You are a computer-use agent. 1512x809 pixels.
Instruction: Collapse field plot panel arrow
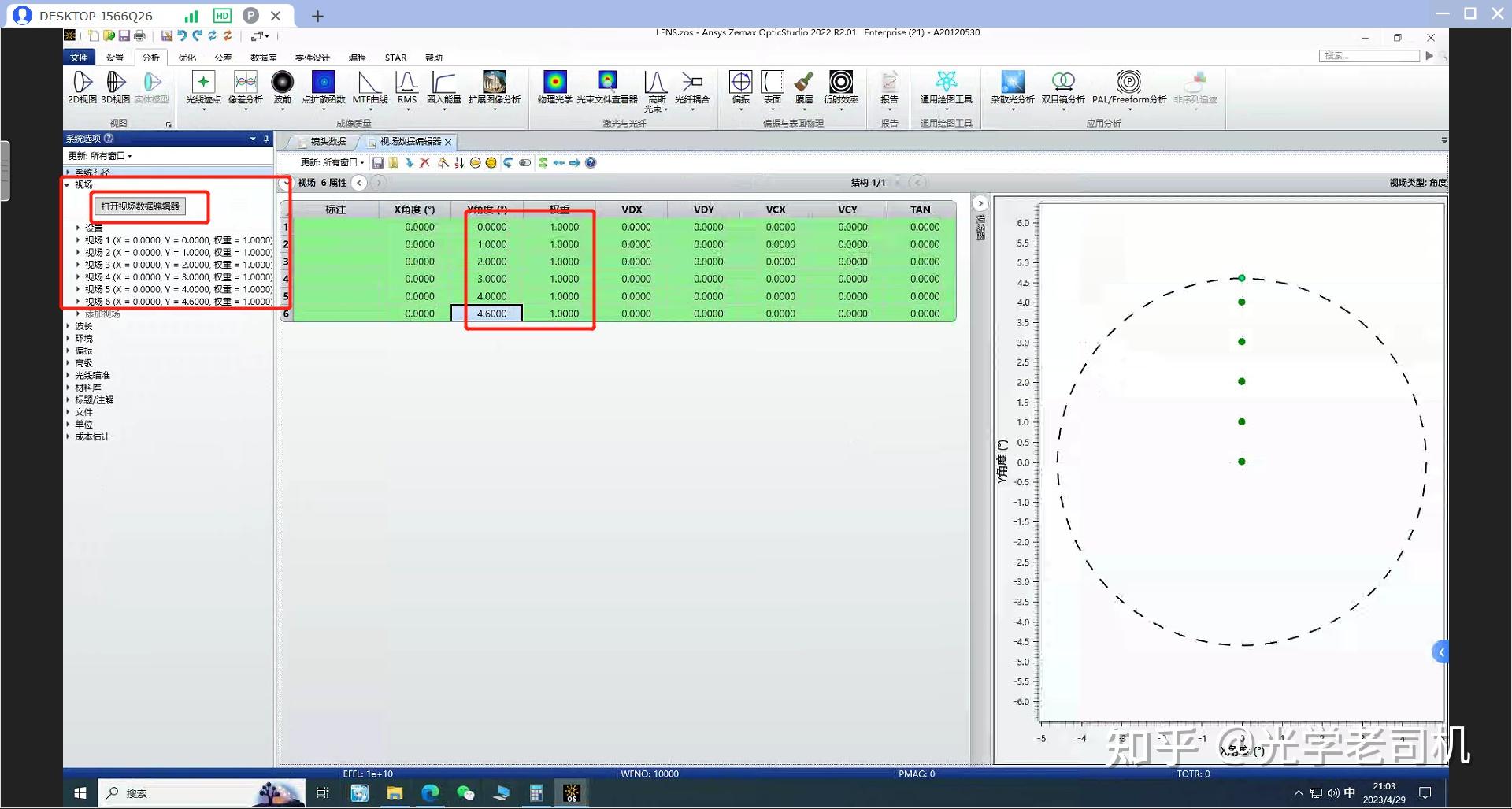coord(980,203)
